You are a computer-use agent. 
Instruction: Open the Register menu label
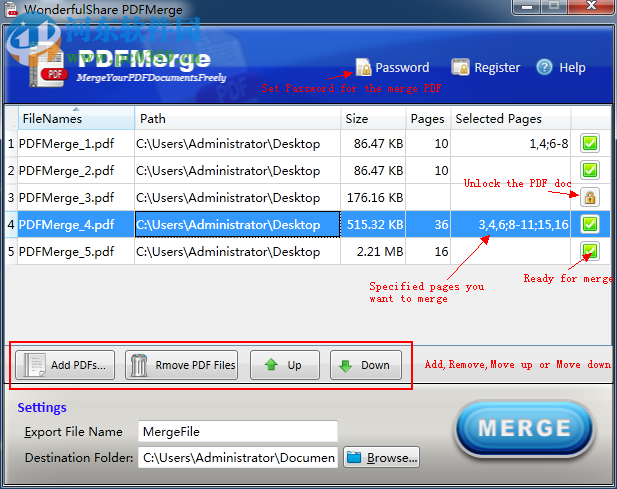pos(497,68)
